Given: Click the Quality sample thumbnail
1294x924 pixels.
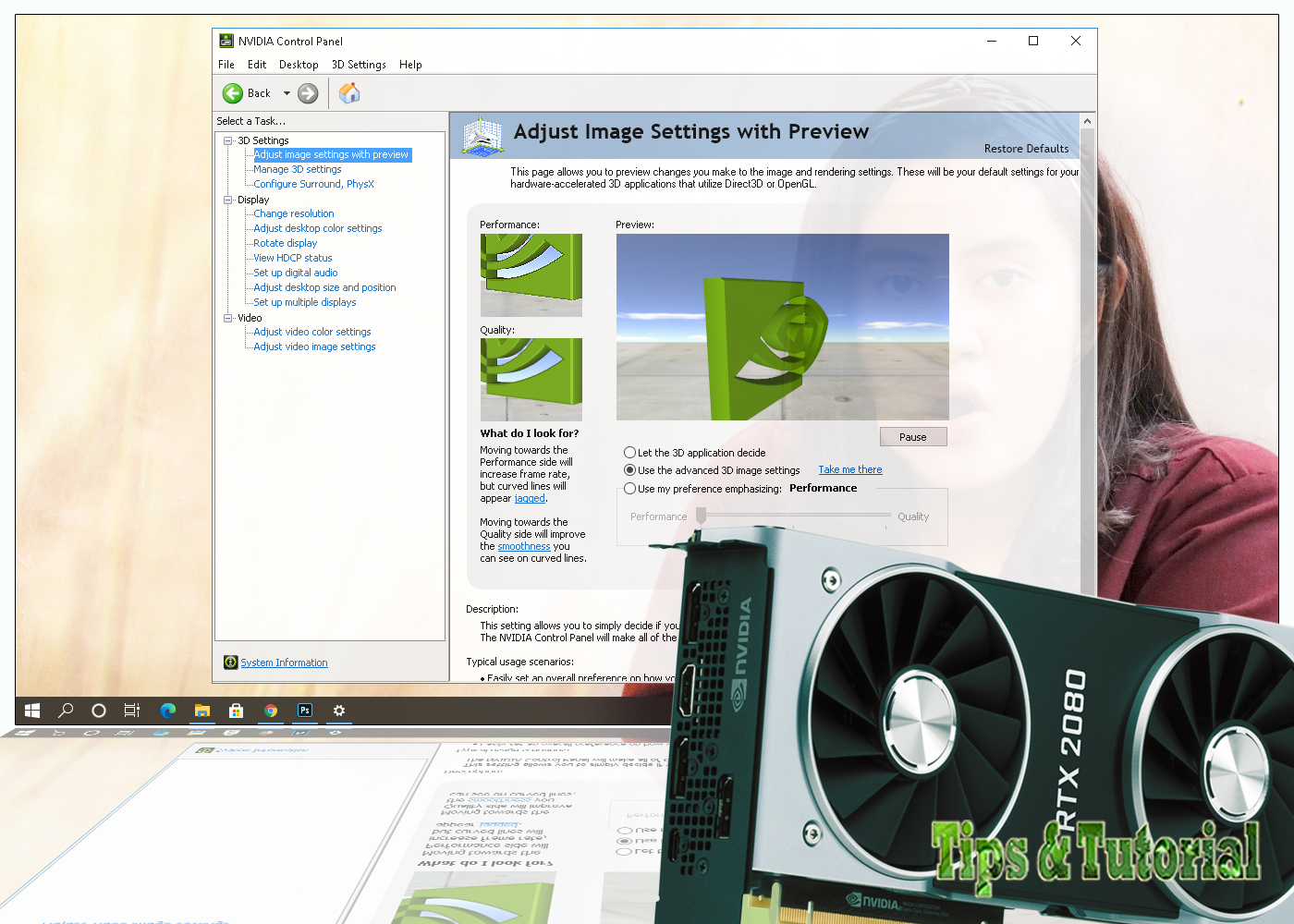Looking at the screenshot, I should click(531, 380).
